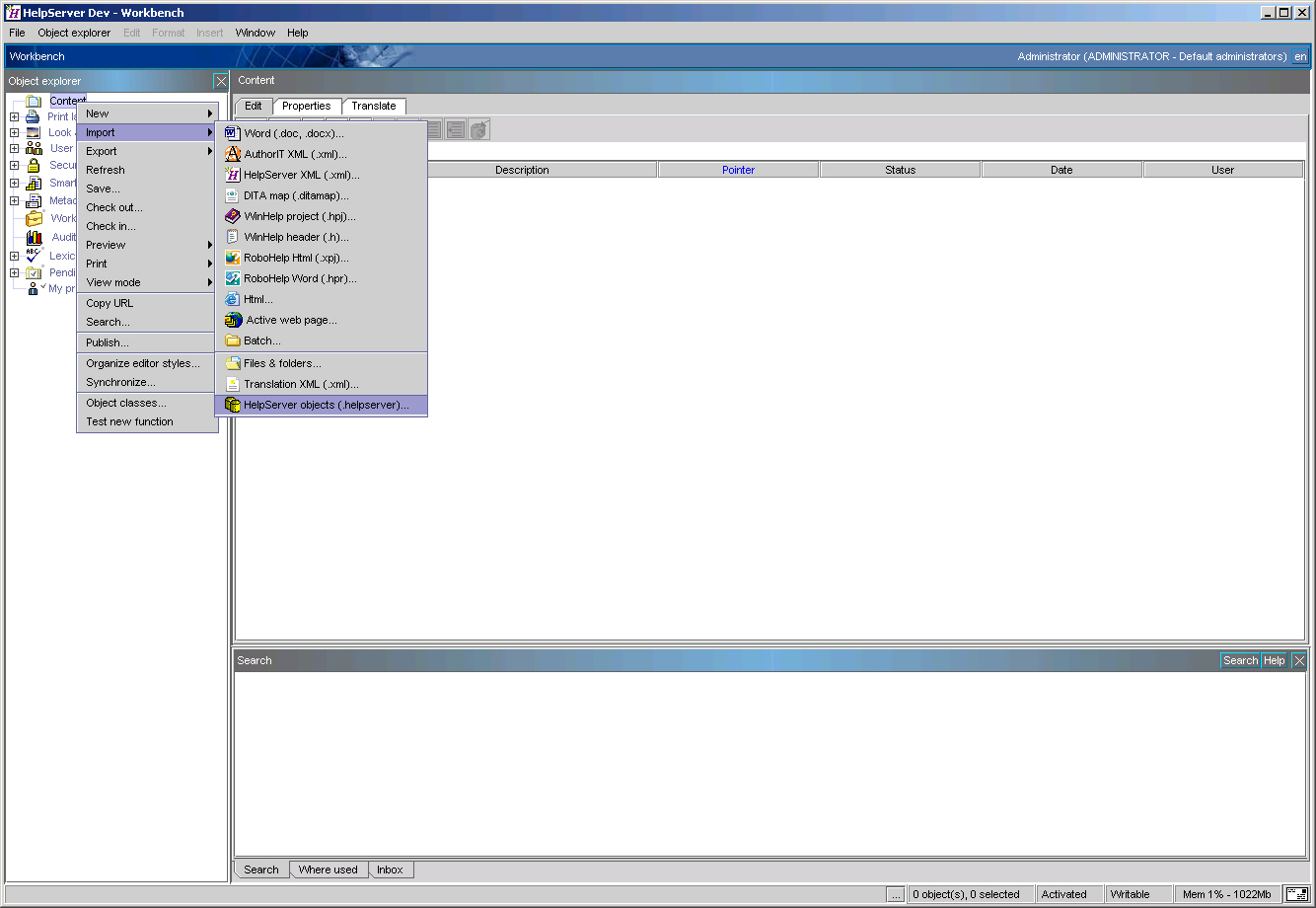The image size is (1316, 908).
Task: Expand the Secur node with padlock
Action: 14,166
